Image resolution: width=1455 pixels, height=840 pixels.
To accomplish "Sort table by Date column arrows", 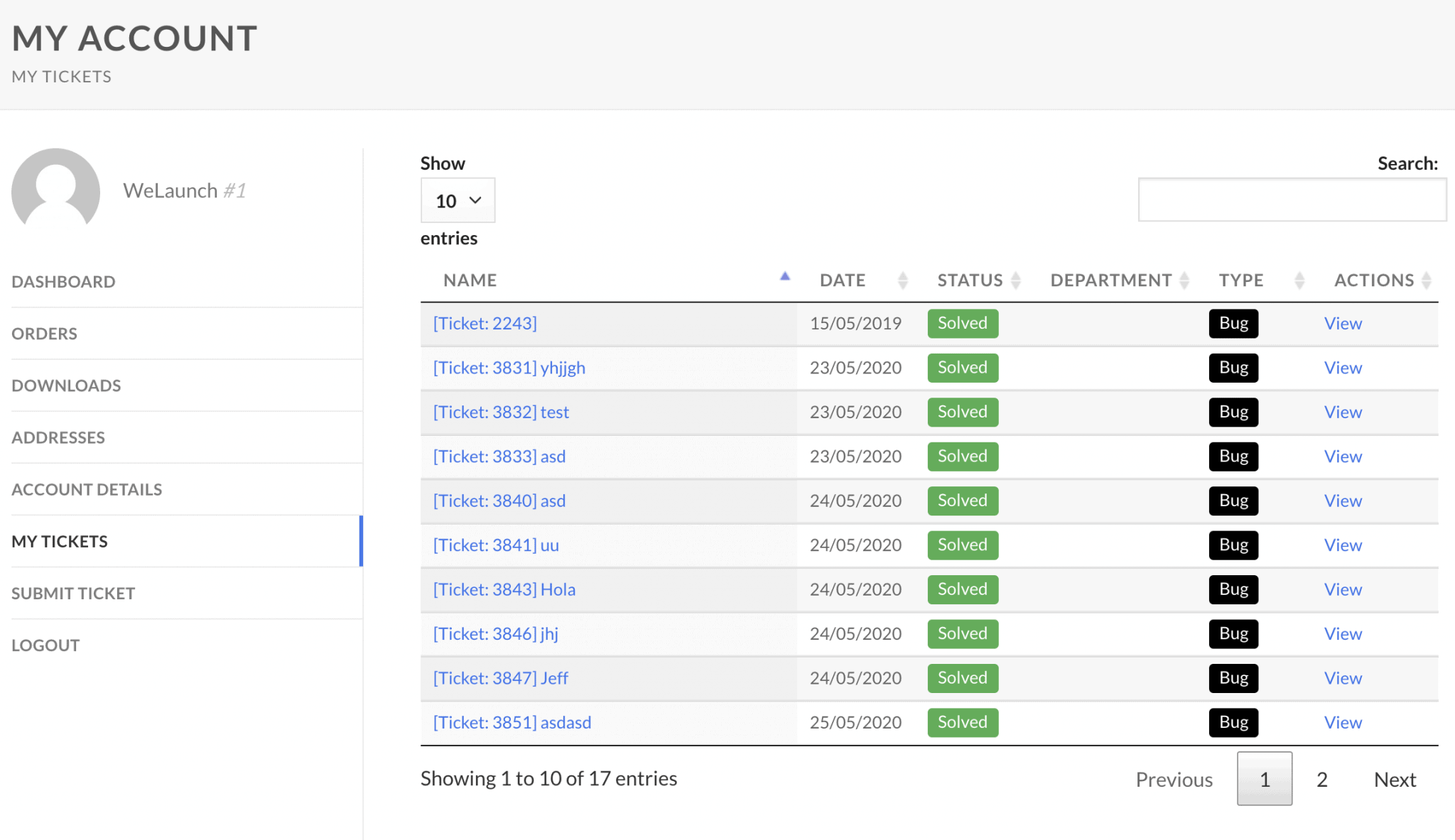I will point(902,280).
